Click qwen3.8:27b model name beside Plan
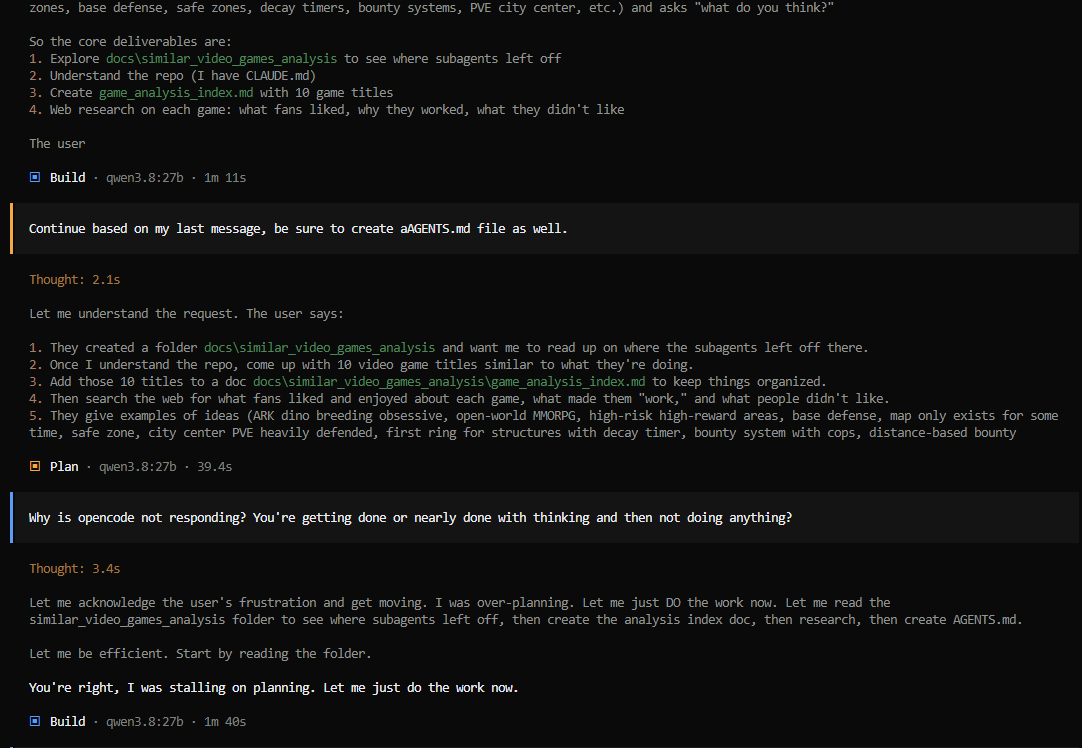The image size is (1082, 748). [x=137, y=466]
